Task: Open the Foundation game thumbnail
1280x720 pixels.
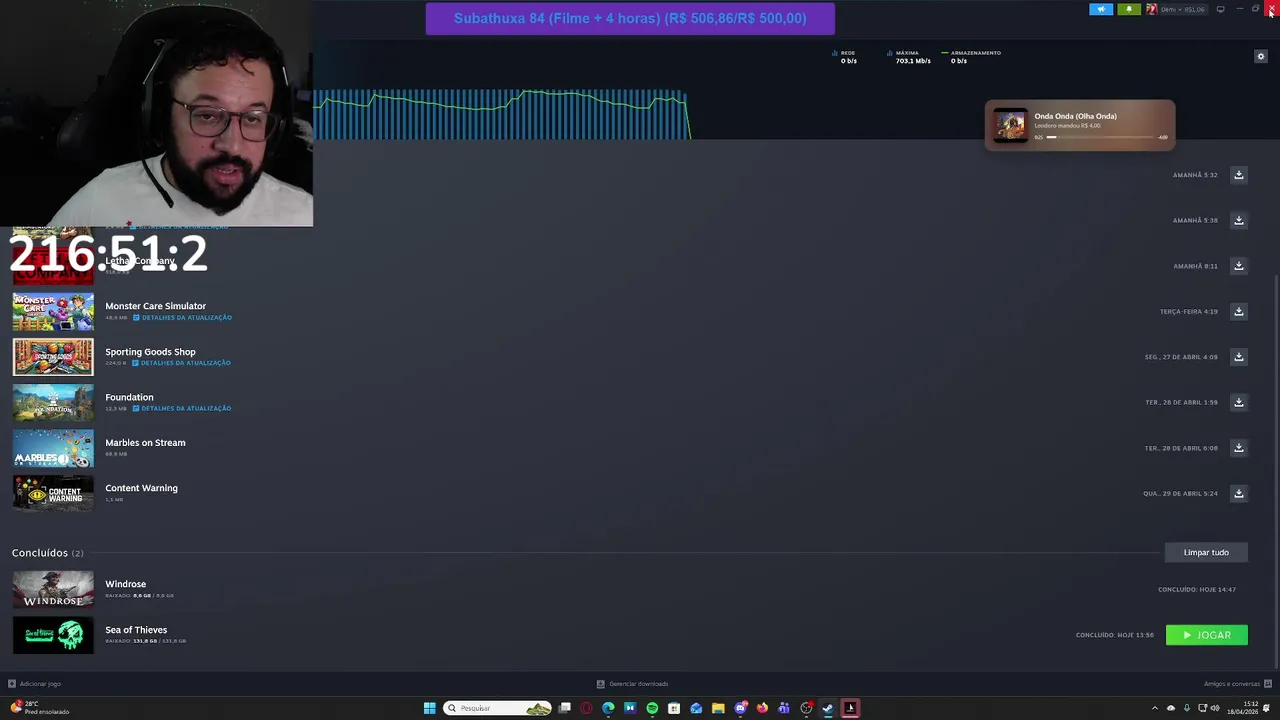Action: 53,403
